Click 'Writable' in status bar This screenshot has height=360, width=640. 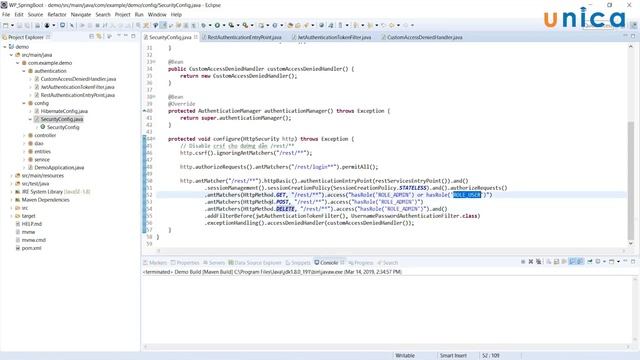(x=405, y=356)
